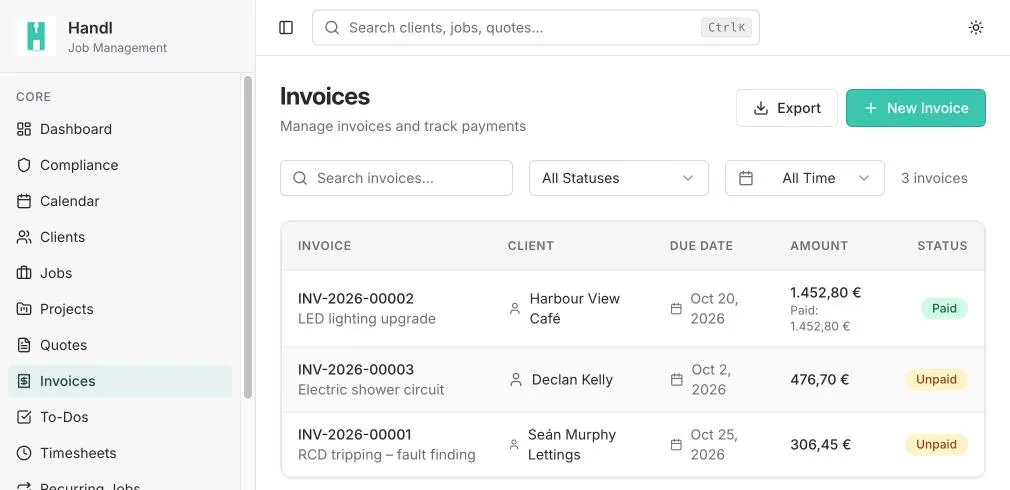Go to Compliance page
Screen dimensions: 1010x490
point(120,165)
